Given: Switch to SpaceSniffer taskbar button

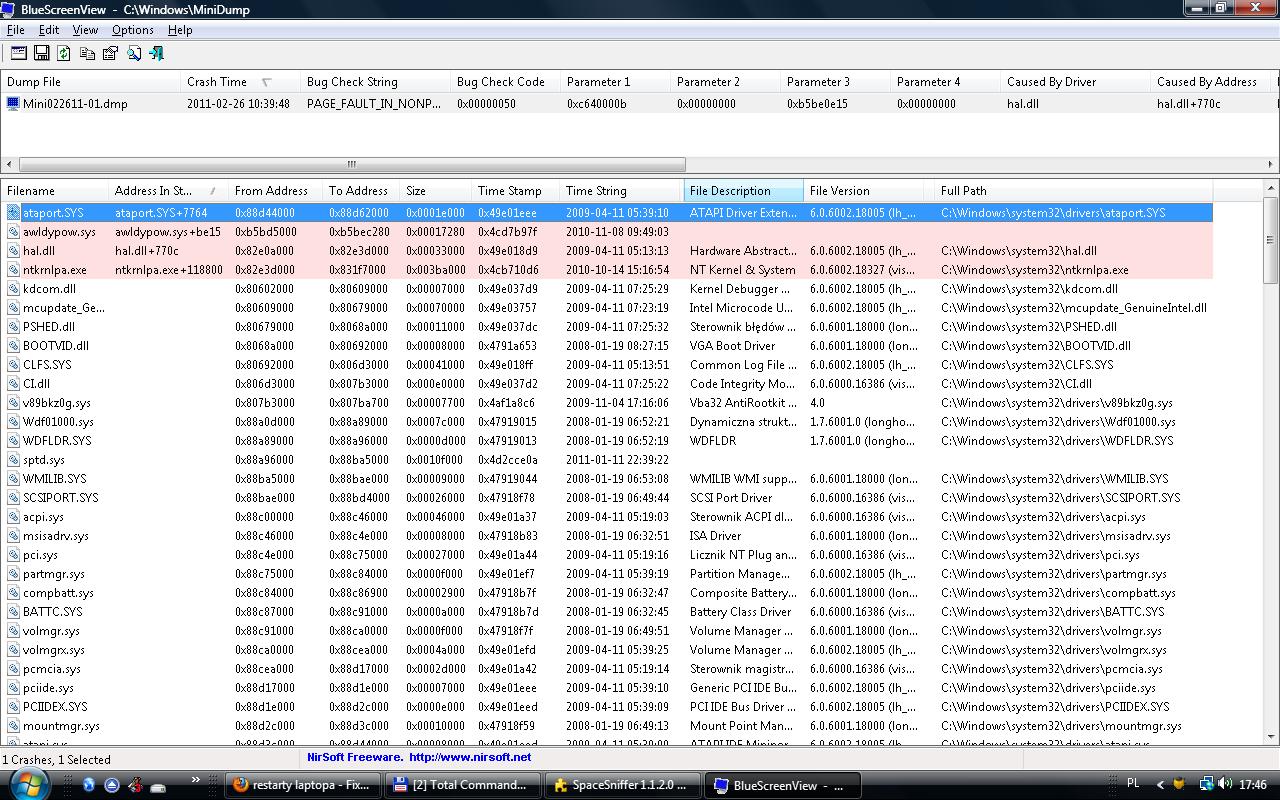Looking at the screenshot, I should click(x=623, y=785).
